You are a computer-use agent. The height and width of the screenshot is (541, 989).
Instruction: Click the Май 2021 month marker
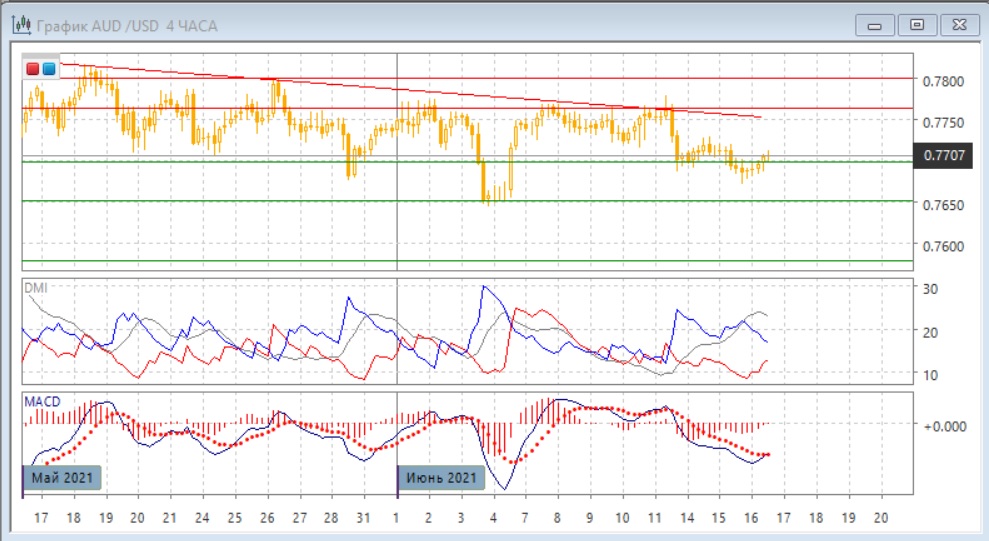coord(62,478)
